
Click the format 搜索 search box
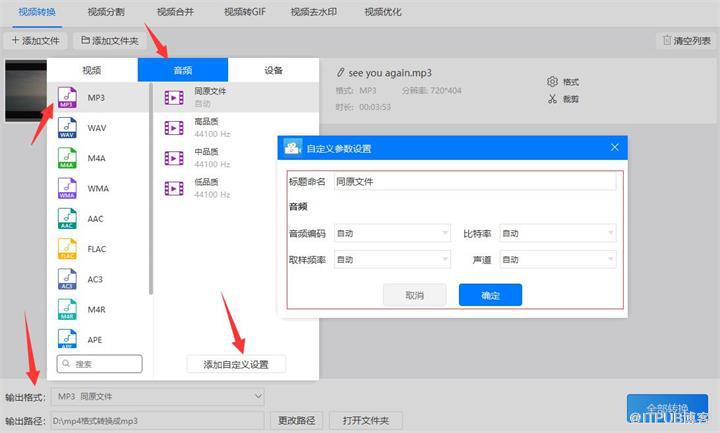click(x=100, y=364)
